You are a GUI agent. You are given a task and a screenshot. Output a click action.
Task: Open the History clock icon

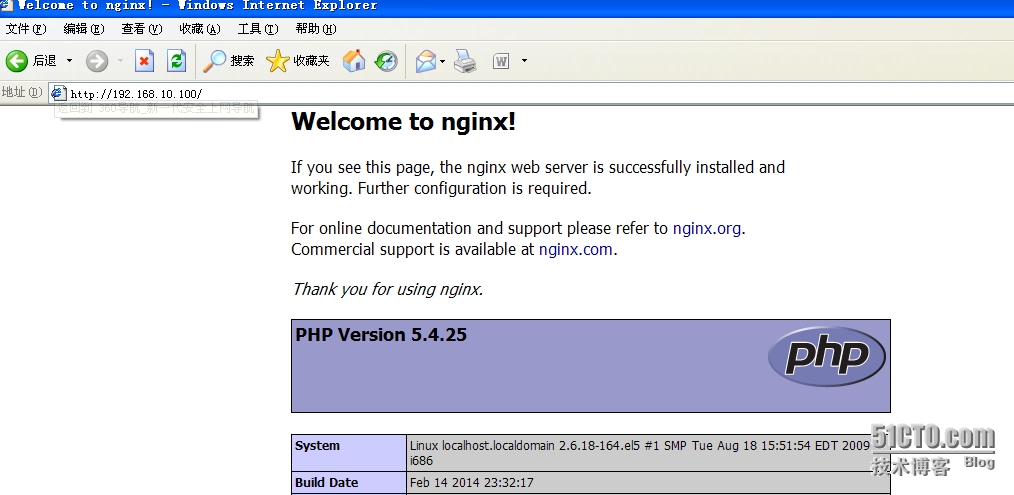point(386,61)
